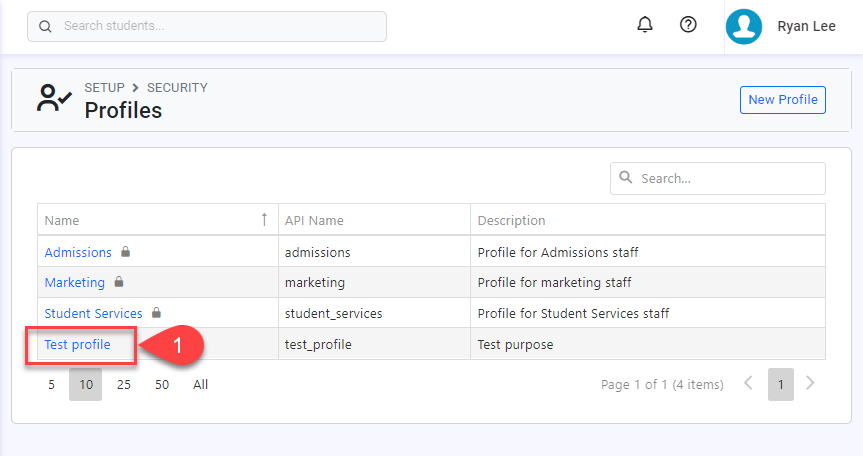Screen dimensions: 863x456
Task: Click the lock icon beside Student Services
Action: pos(156,313)
